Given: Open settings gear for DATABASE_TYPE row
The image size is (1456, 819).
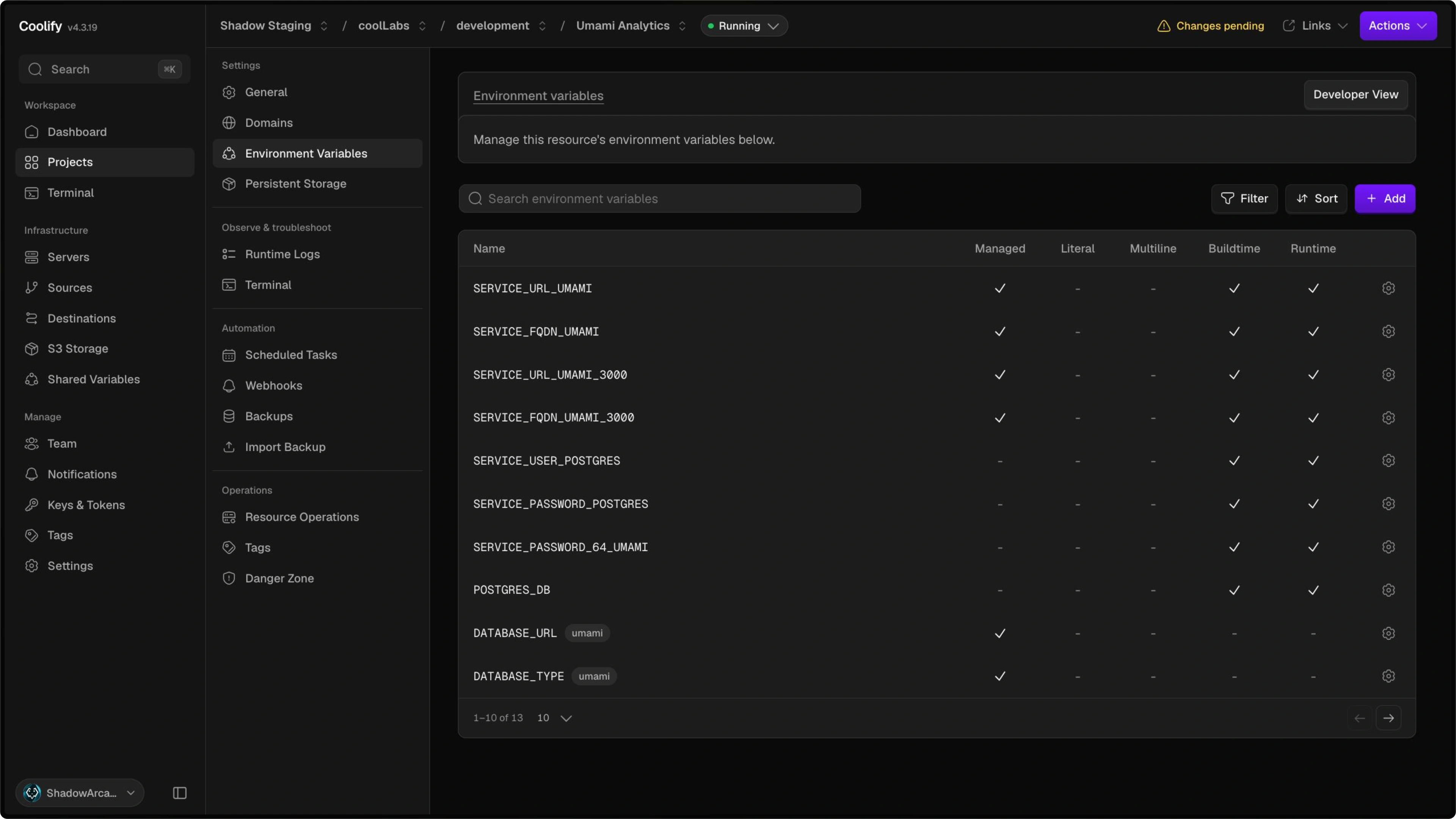Looking at the screenshot, I should point(1388,676).
